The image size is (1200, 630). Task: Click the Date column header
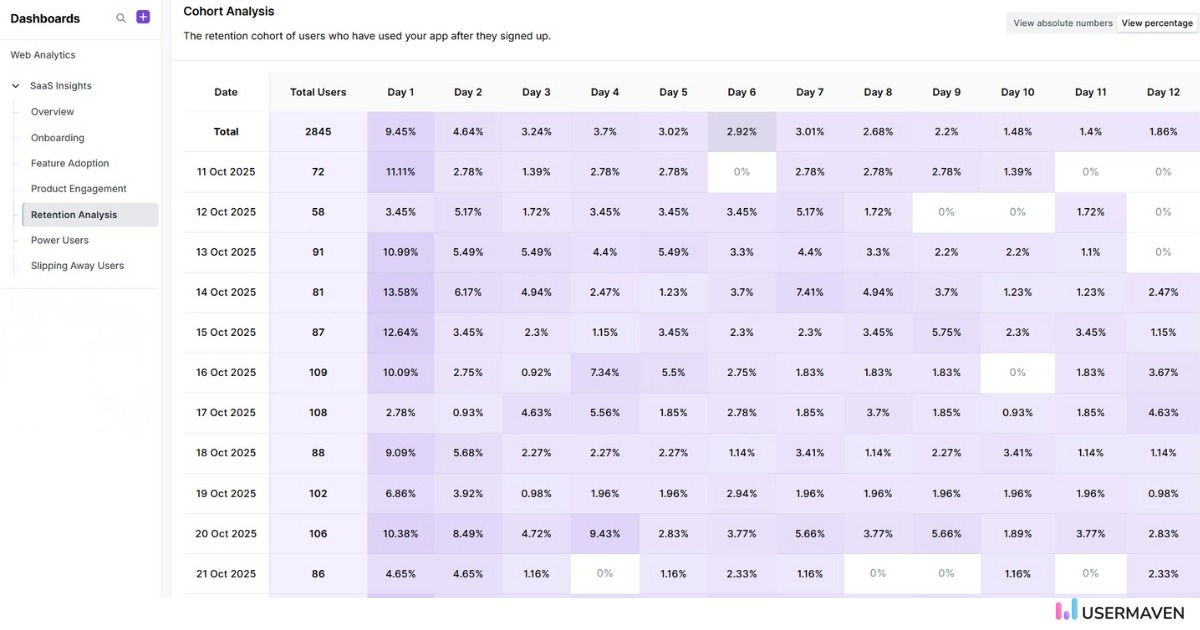coord(225,91)
